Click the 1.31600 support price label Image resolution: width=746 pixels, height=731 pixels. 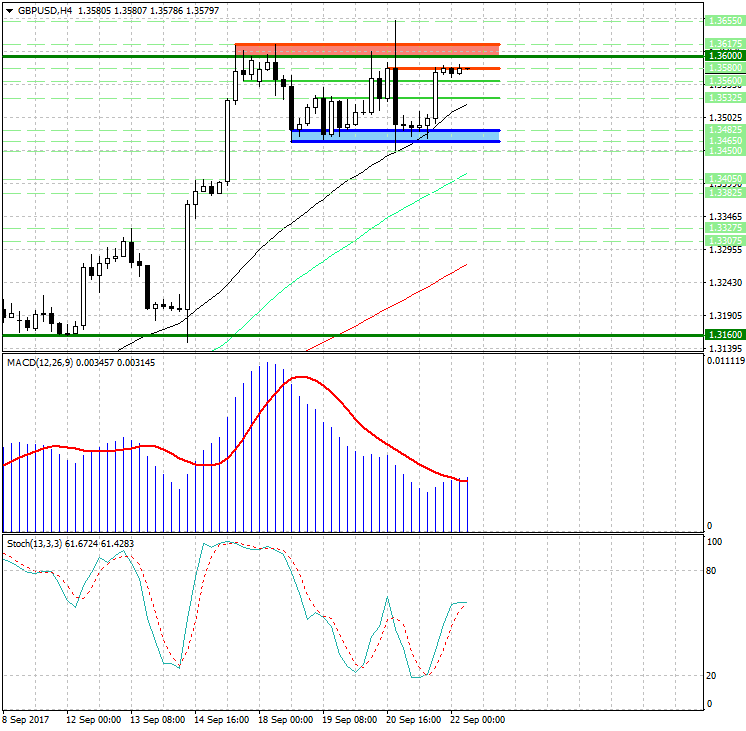click(724, 335)
